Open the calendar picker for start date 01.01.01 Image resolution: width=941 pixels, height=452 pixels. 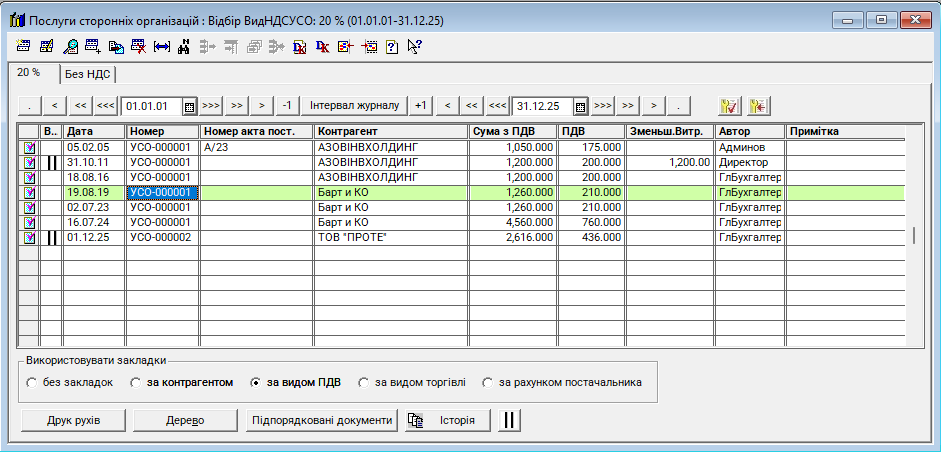click(190, 106)
